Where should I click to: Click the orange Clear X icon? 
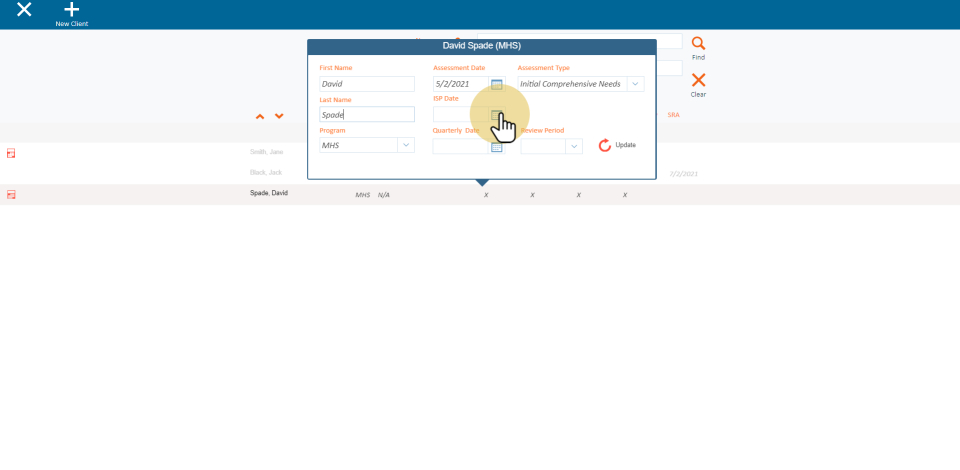click(698, 81)
